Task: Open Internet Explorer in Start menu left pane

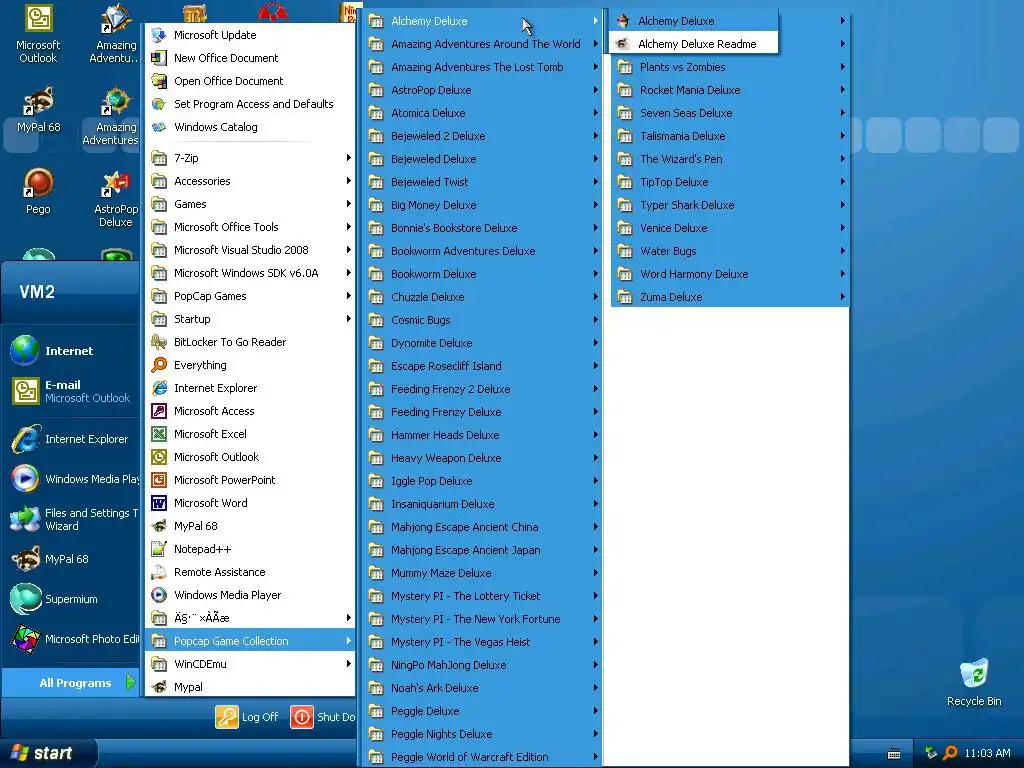Action: 72,439
